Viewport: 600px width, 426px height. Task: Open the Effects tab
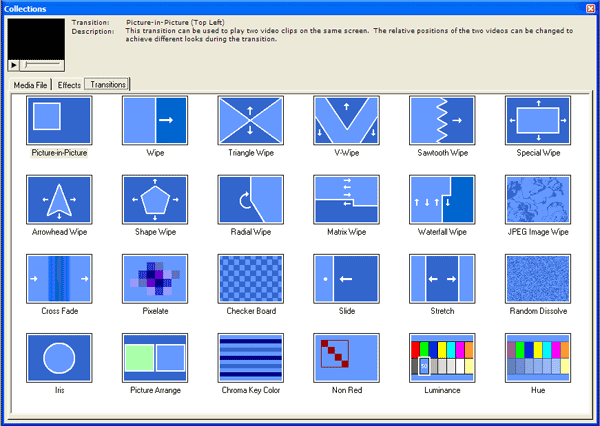69,85
